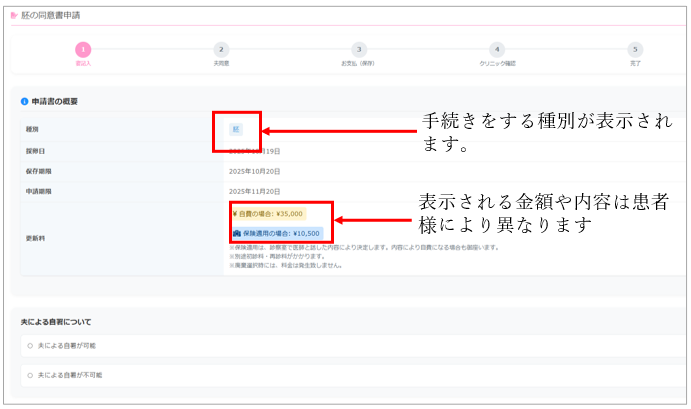
Task: Click the 更新料 row label
Action: (x=35, y=238)
